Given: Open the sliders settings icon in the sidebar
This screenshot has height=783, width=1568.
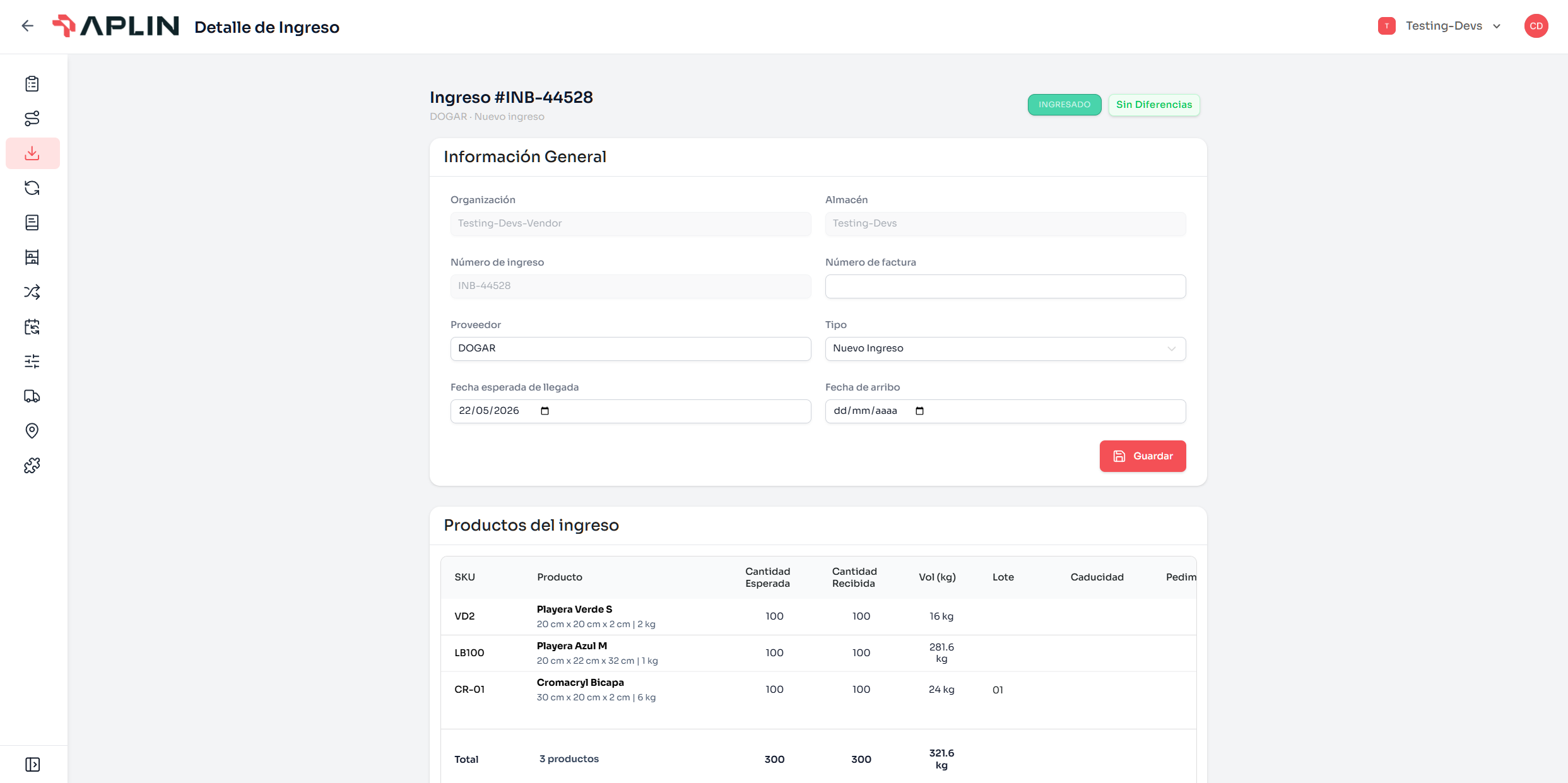Looking at the screenshot, I should [32, 362].
